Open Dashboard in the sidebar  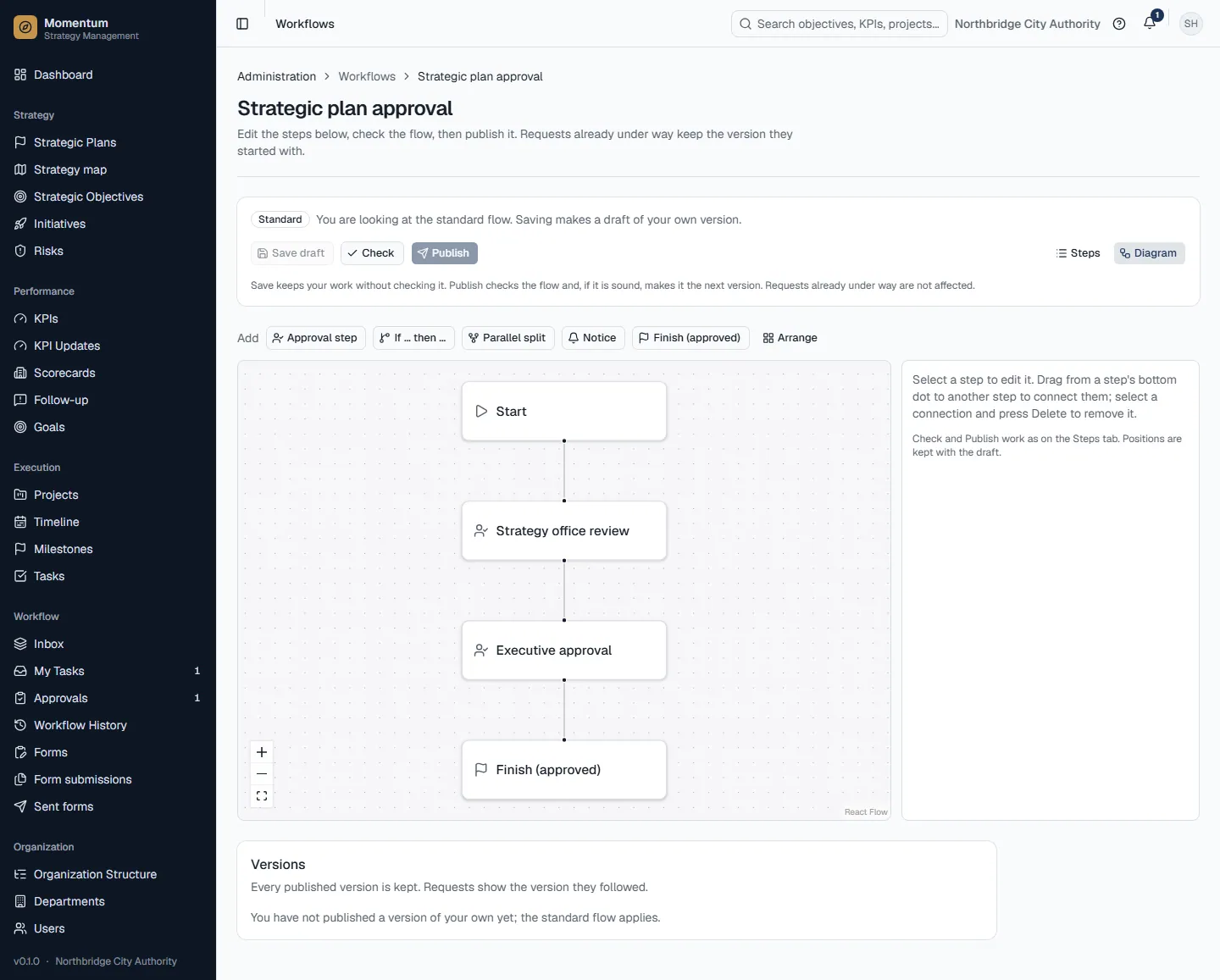(108, 75)
